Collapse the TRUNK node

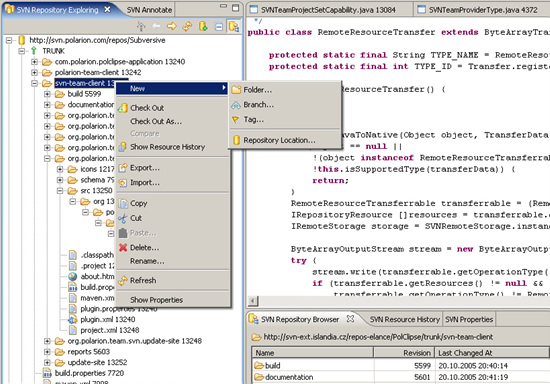pos(22,51)
